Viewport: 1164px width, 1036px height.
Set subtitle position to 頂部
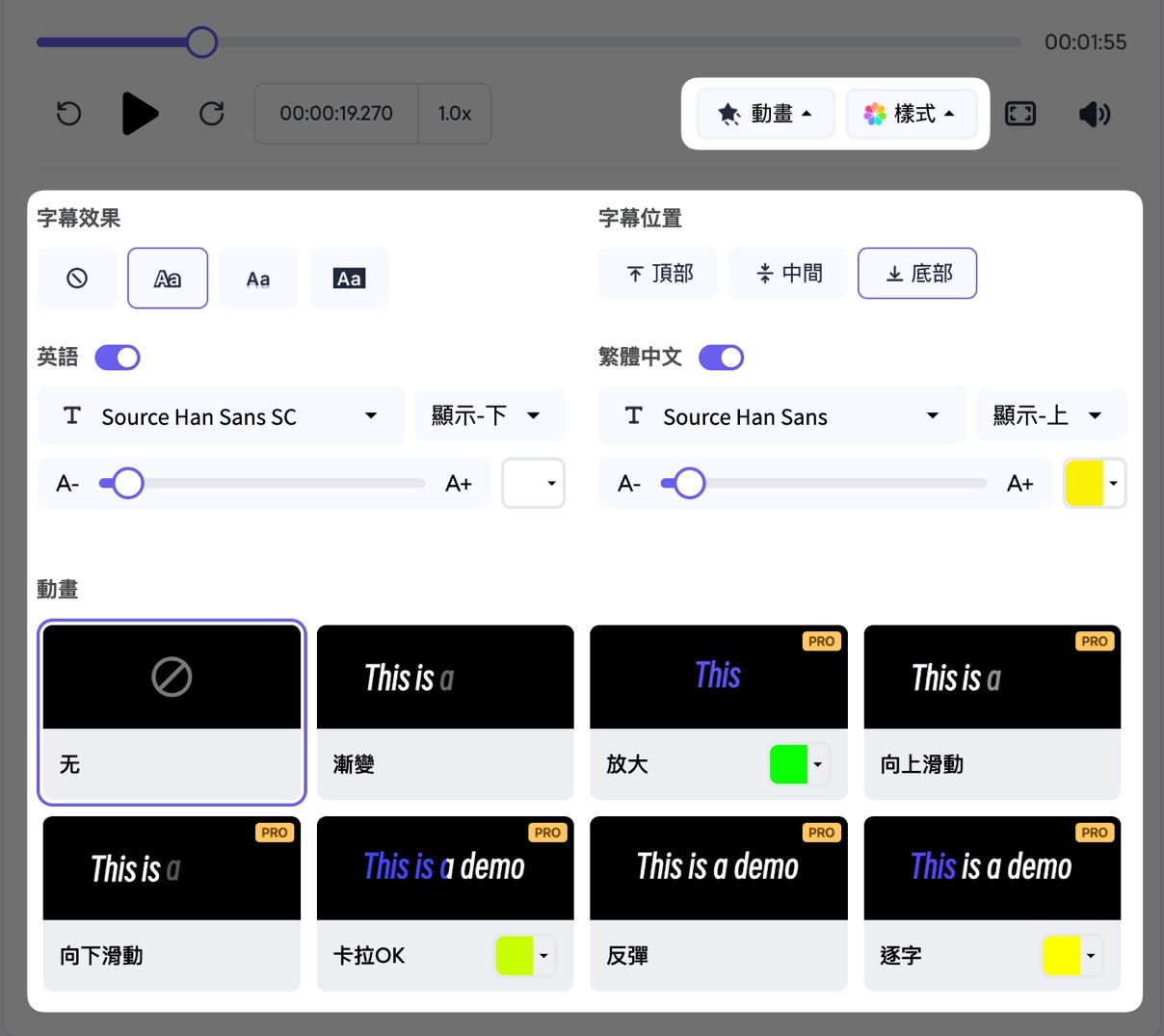(x=659, y=274)
